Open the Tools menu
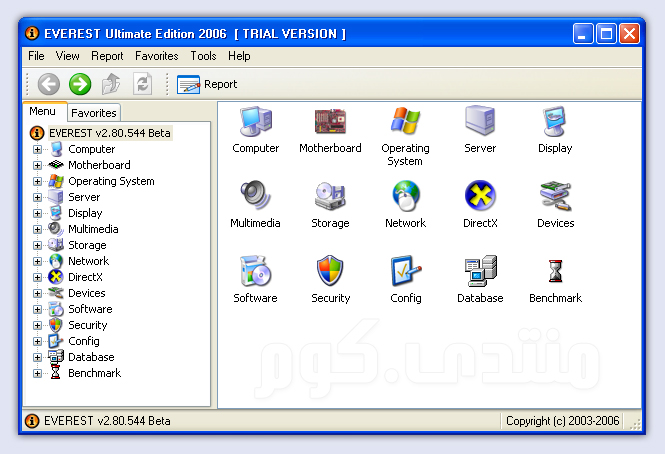Viewport: 665px width, 454px height. pyautogui.click(x=203, y=56)
